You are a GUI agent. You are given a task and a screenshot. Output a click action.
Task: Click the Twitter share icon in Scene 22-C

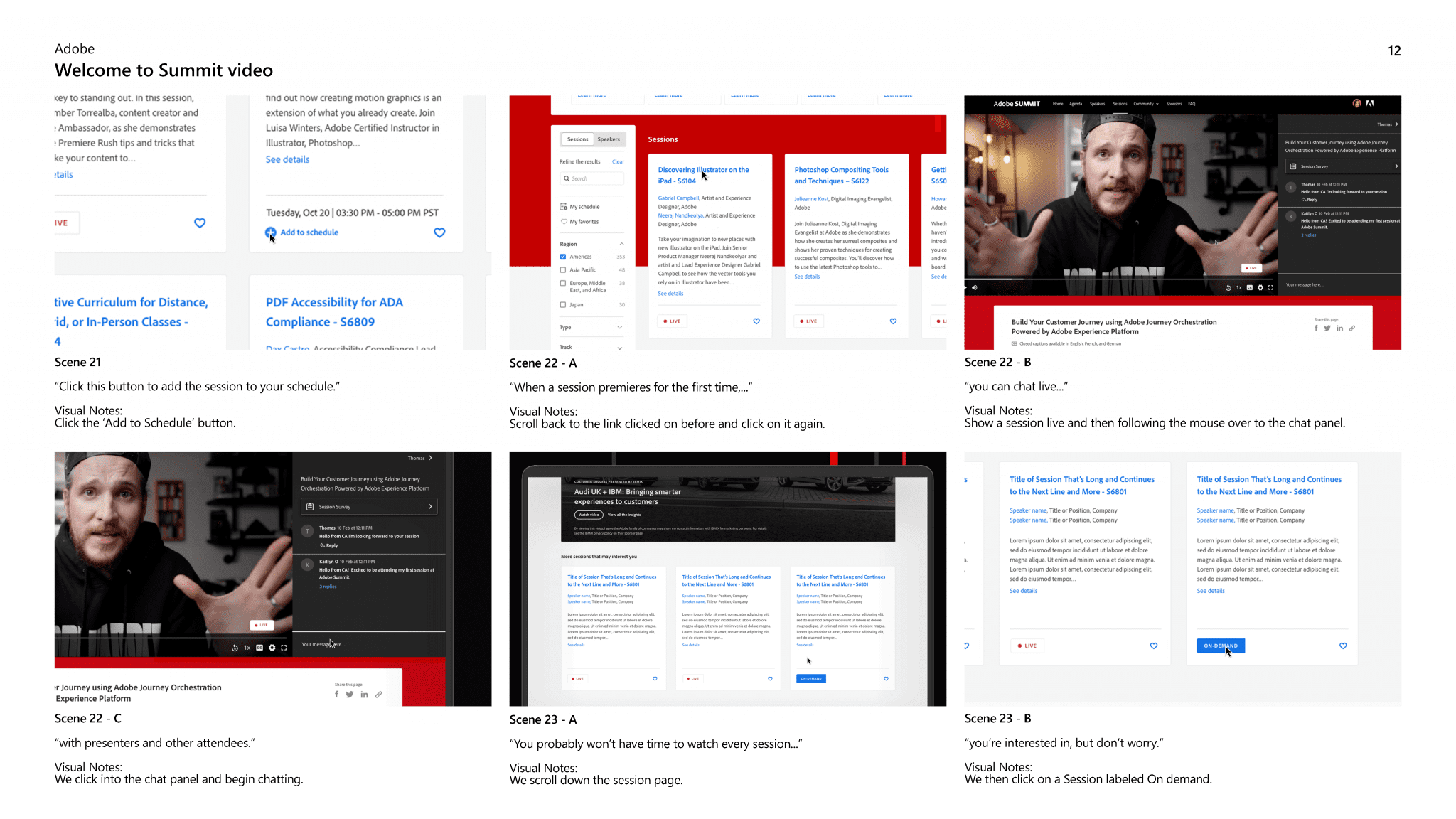coord(350,695)
